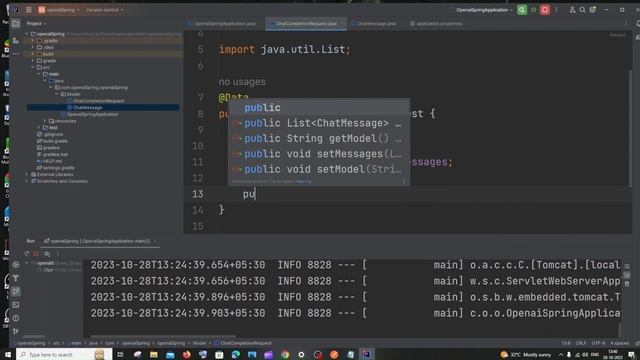Expand the .idea folder

33,47
